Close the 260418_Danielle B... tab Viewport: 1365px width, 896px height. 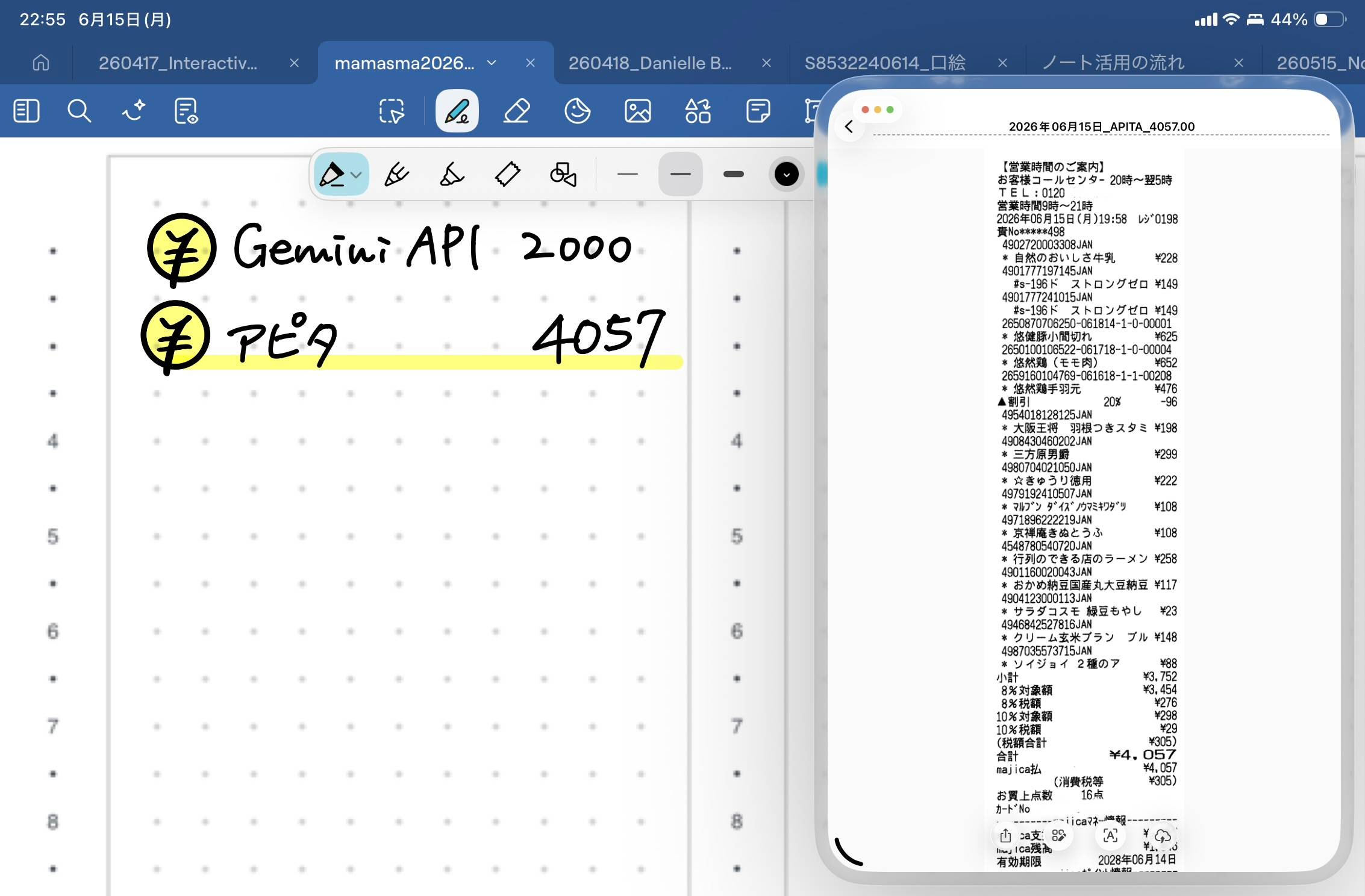(x=766, y=63)
